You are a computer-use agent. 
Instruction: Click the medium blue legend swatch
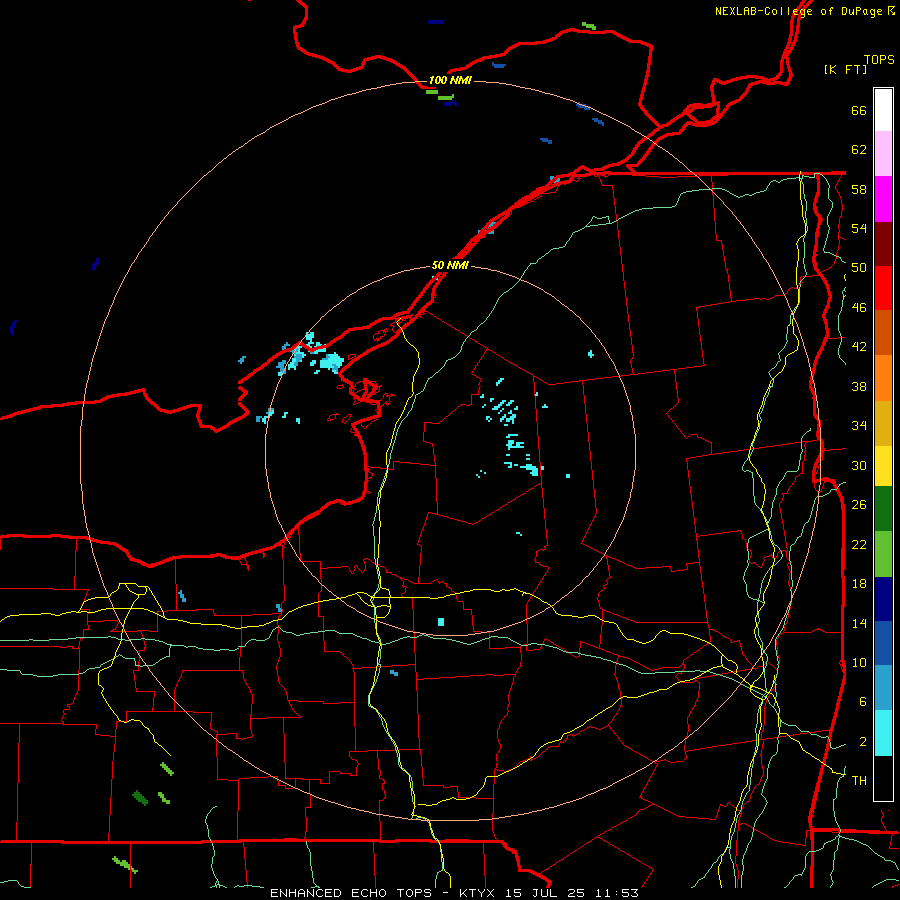pos(883,643)
